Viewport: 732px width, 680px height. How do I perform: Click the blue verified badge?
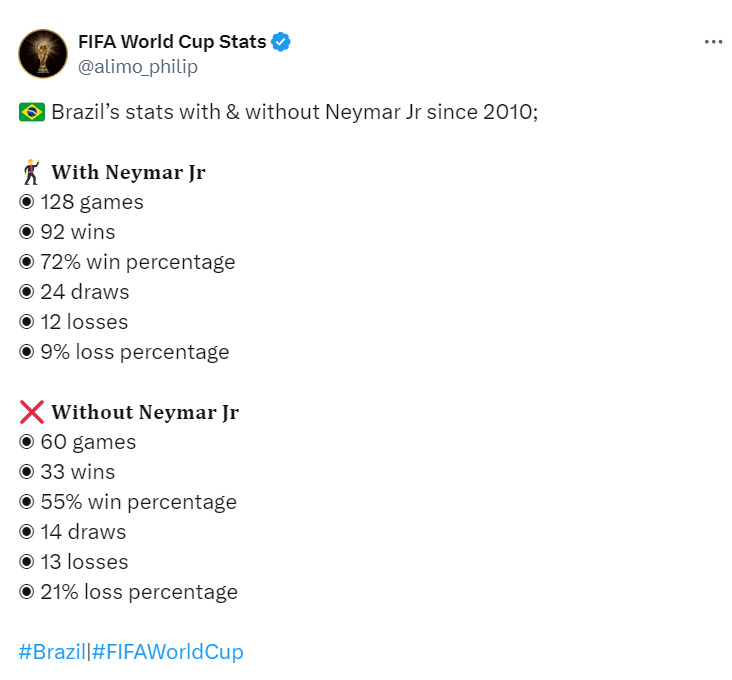click(x=282, y=42)
